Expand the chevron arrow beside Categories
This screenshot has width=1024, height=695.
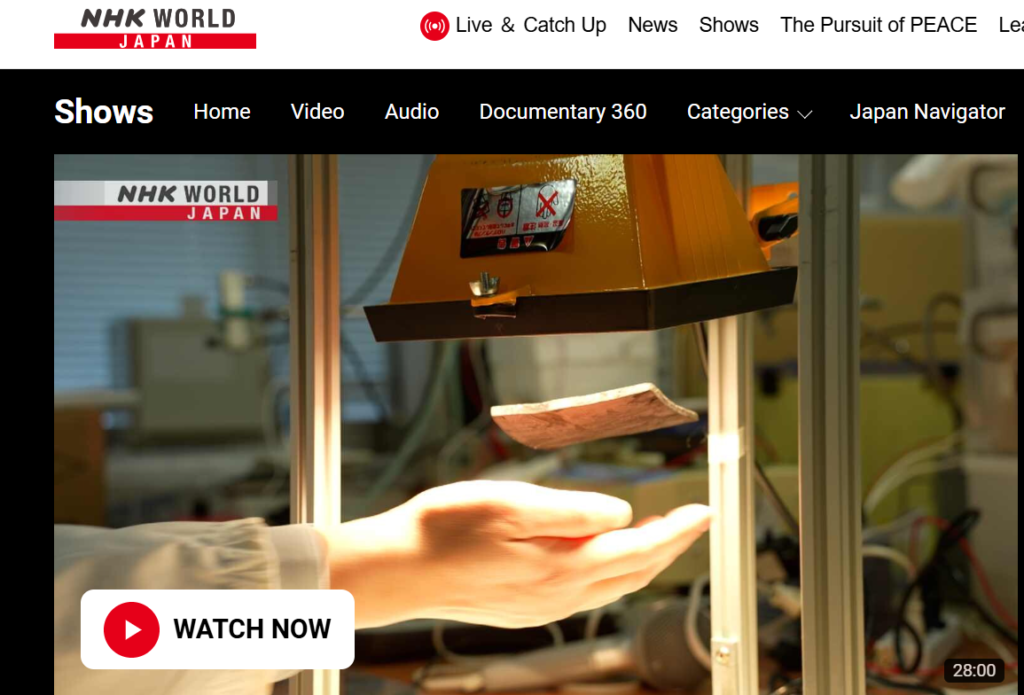point(805,114)
